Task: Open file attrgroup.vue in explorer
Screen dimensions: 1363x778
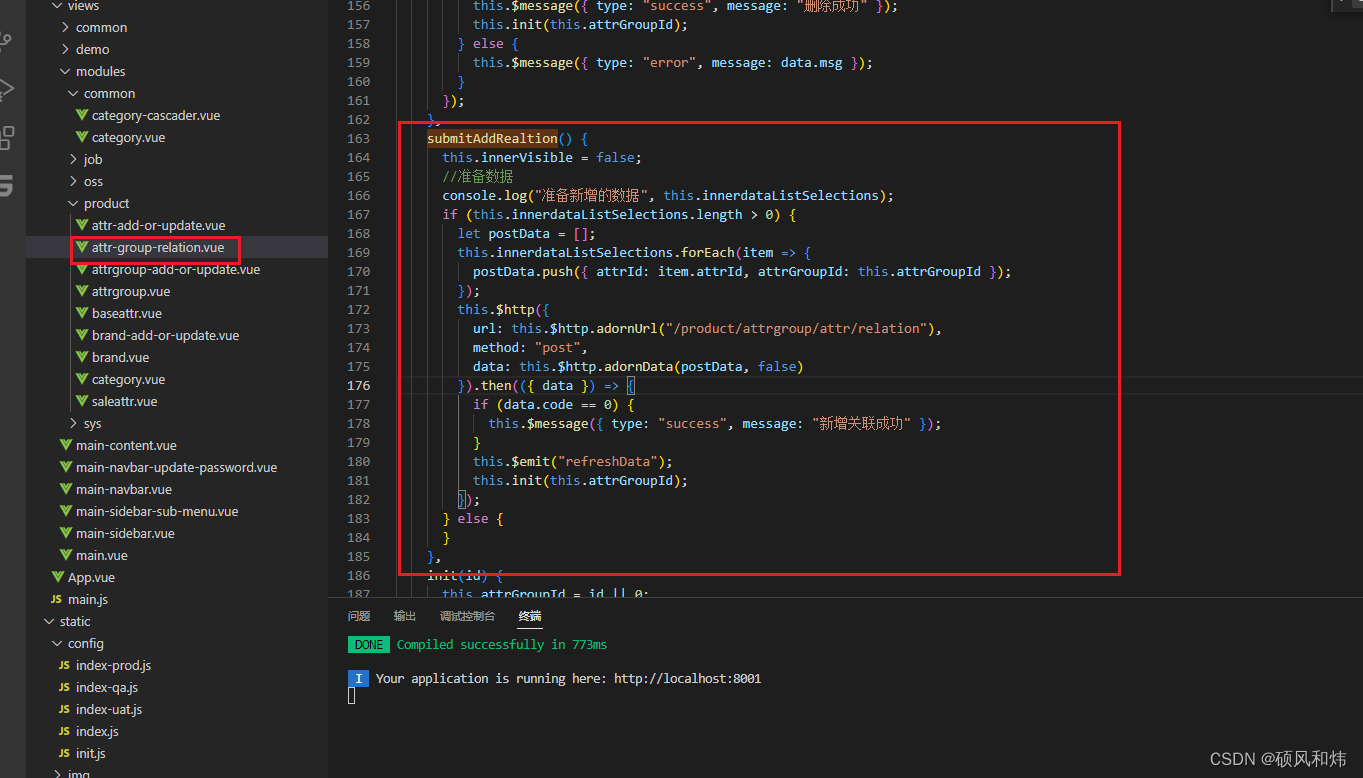Action: [x=131, y=292]
